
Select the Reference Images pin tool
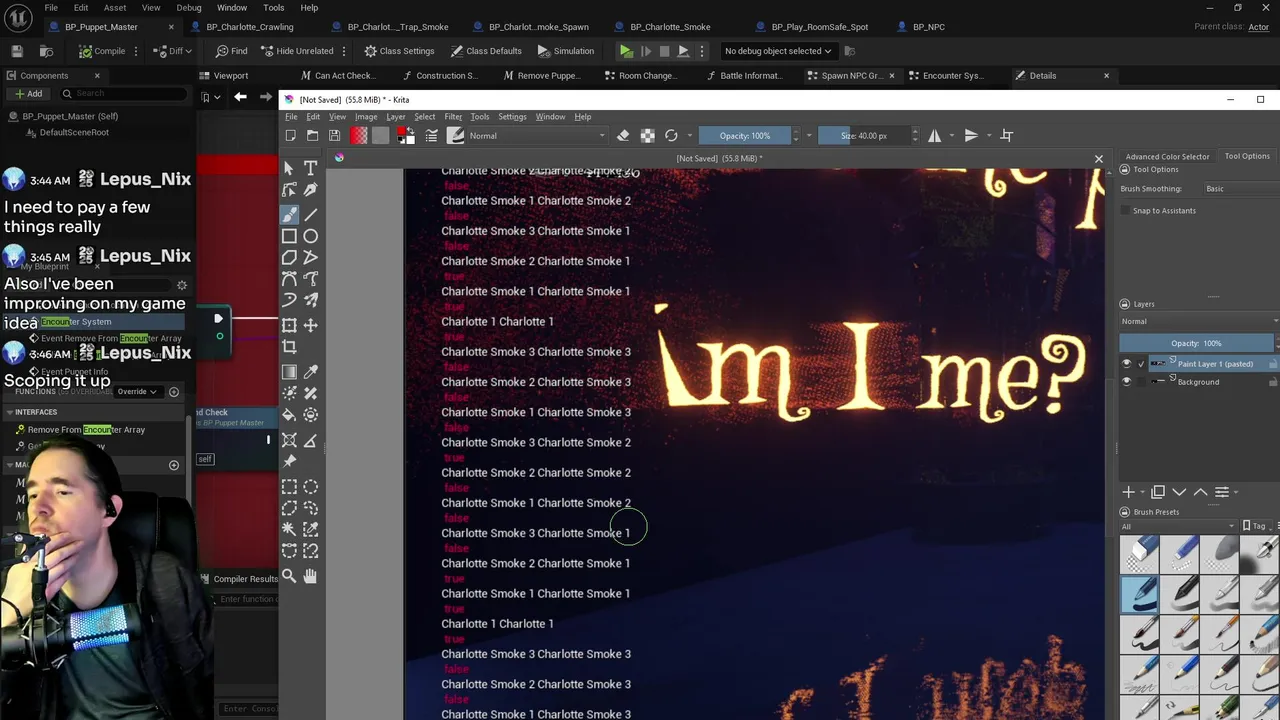pos(289,462)
